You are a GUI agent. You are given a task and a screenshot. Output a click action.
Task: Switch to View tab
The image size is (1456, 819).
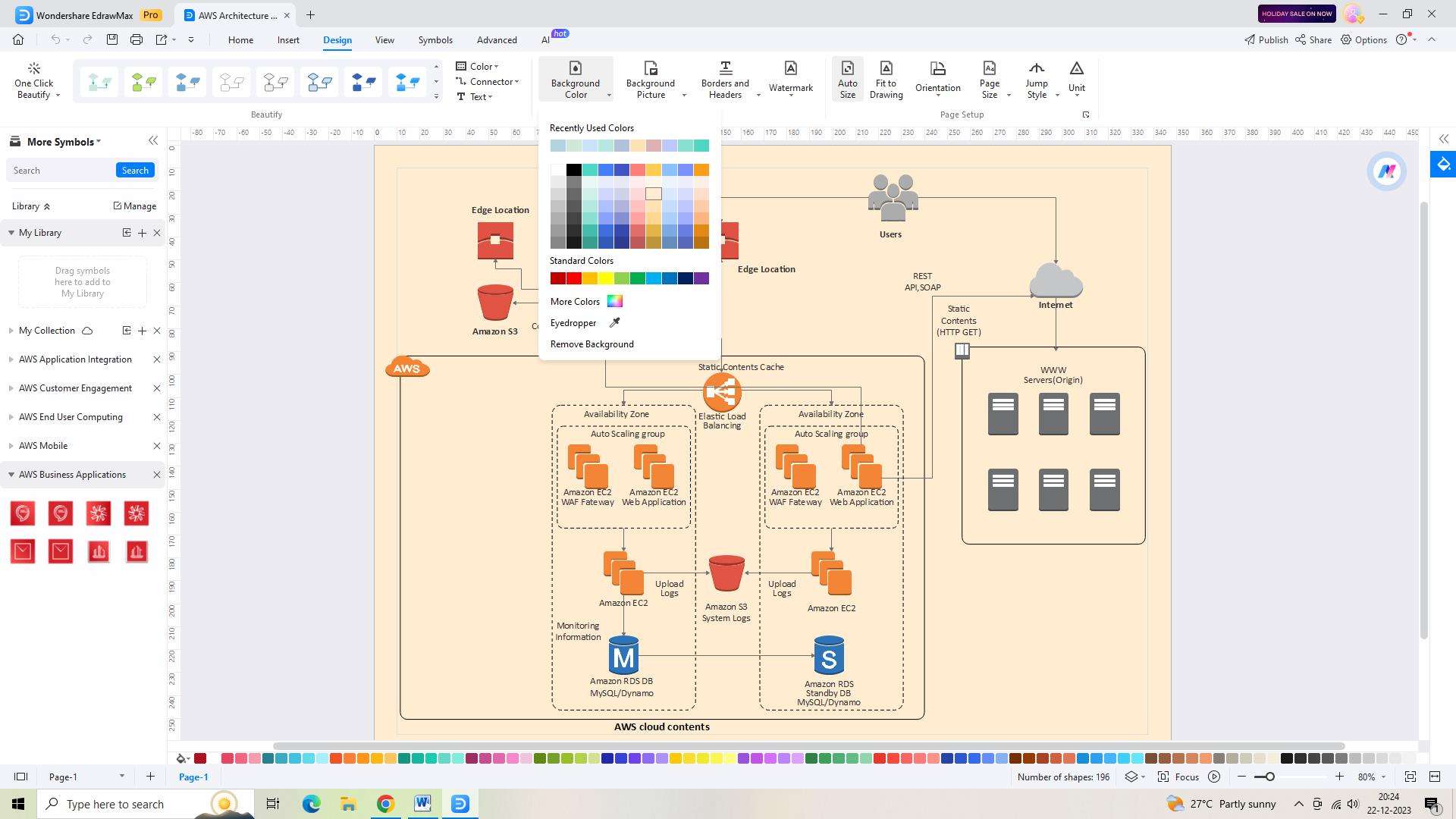(384, 39)
